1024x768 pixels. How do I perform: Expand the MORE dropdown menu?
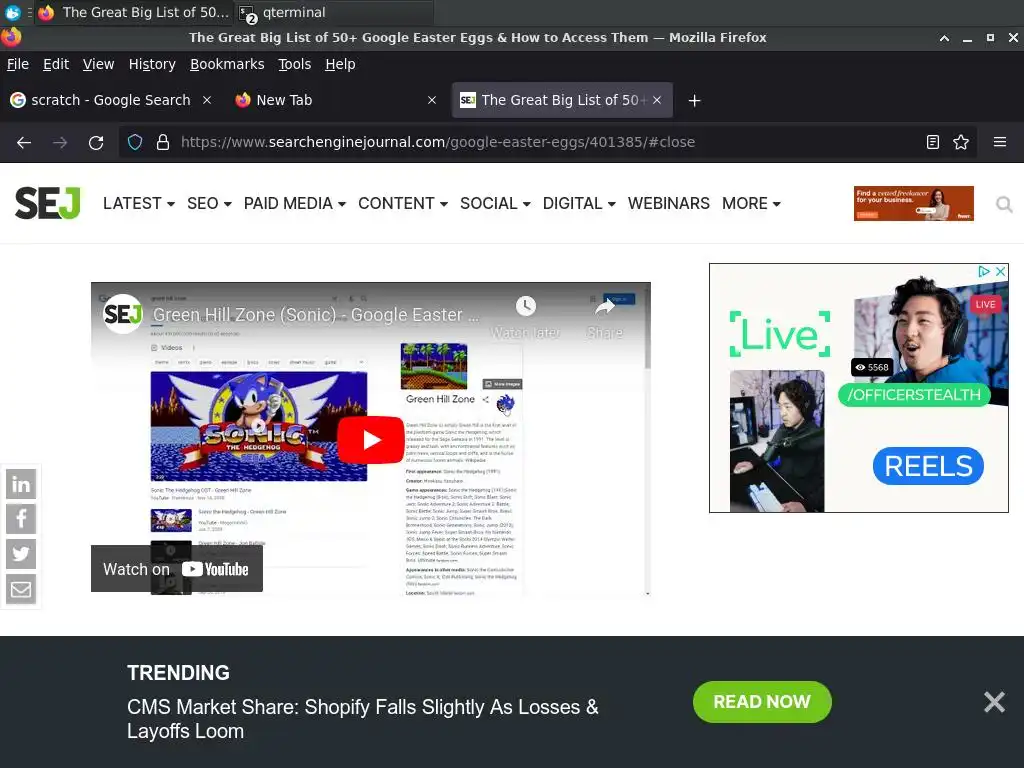click(x=751, y=204)
